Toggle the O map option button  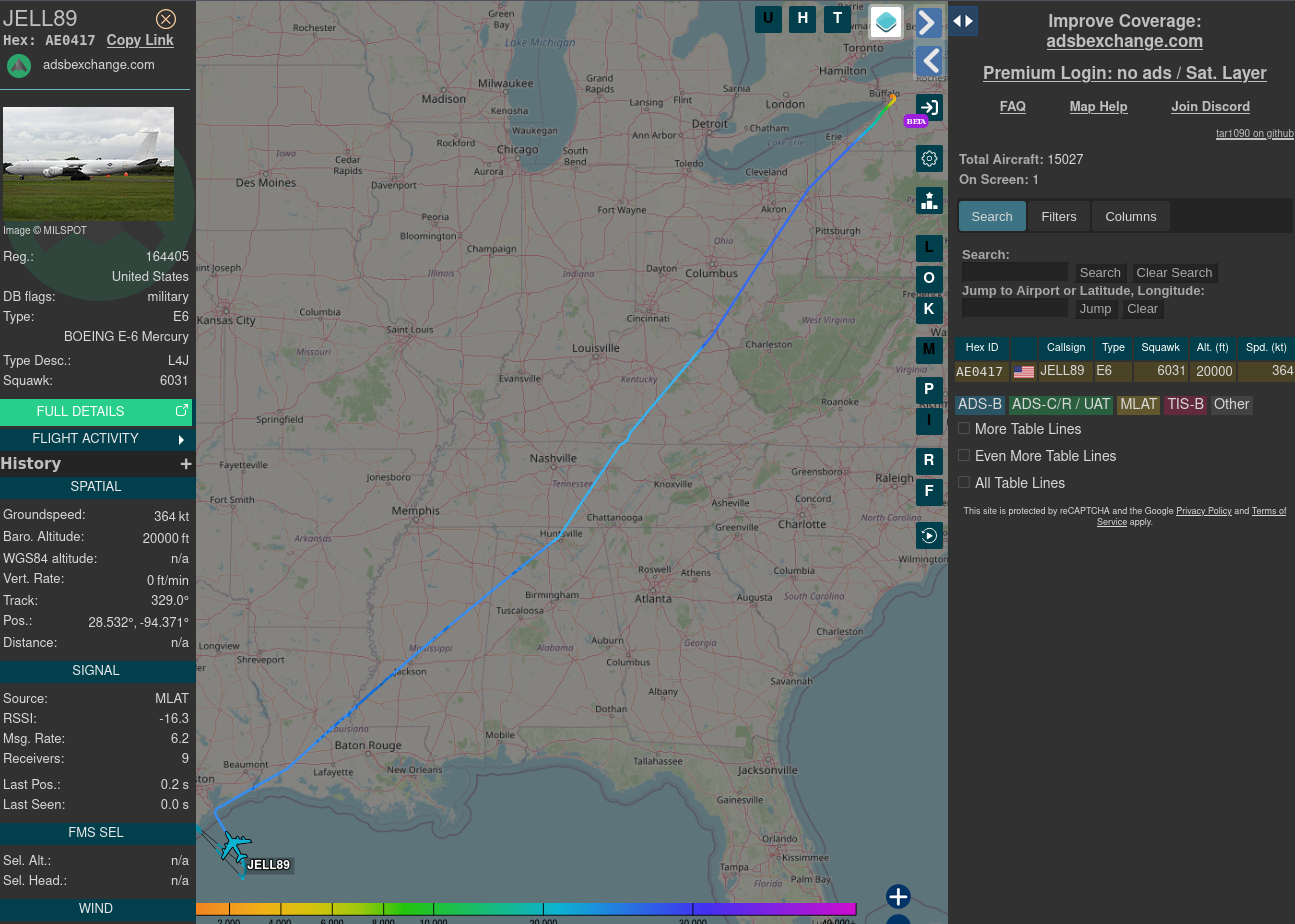point(929,279)
